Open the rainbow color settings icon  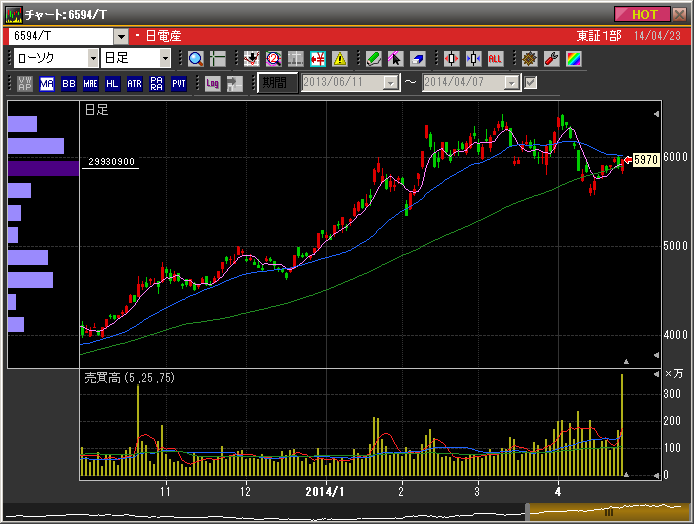573,58
